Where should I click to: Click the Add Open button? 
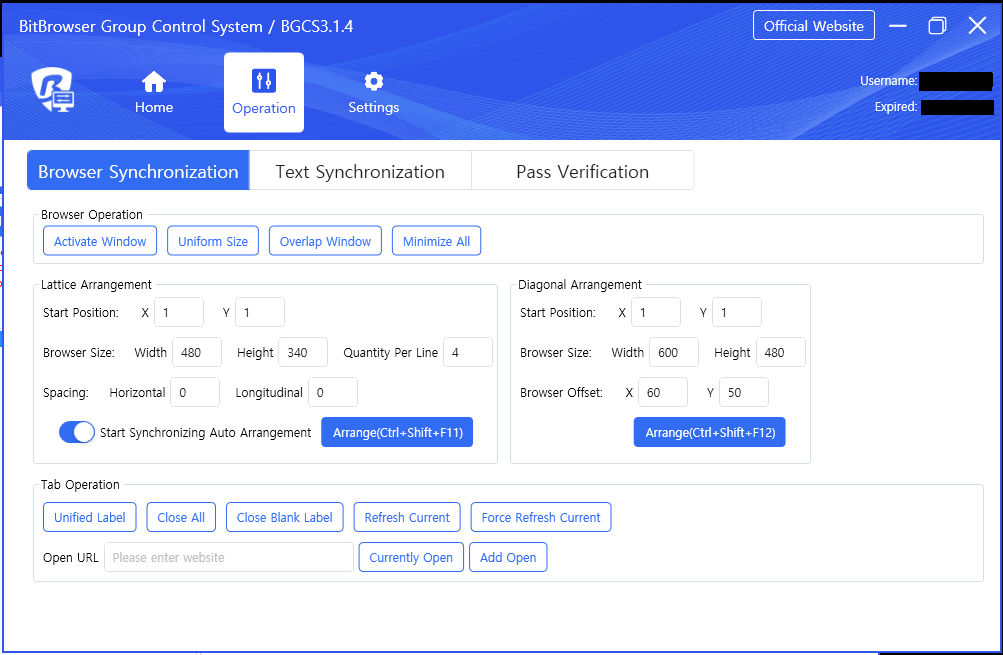(x=508, y=557)
